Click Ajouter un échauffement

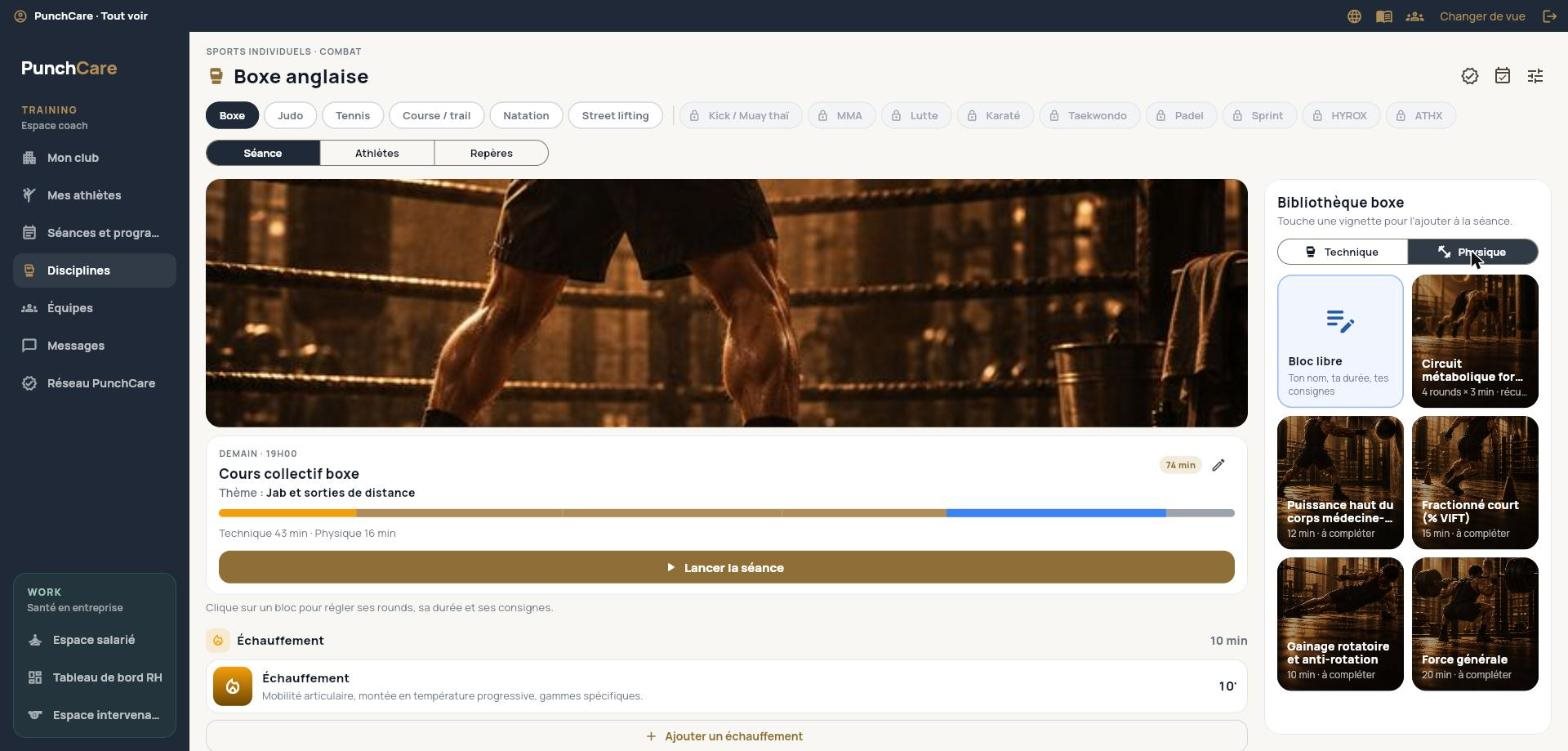coord(726,736)
